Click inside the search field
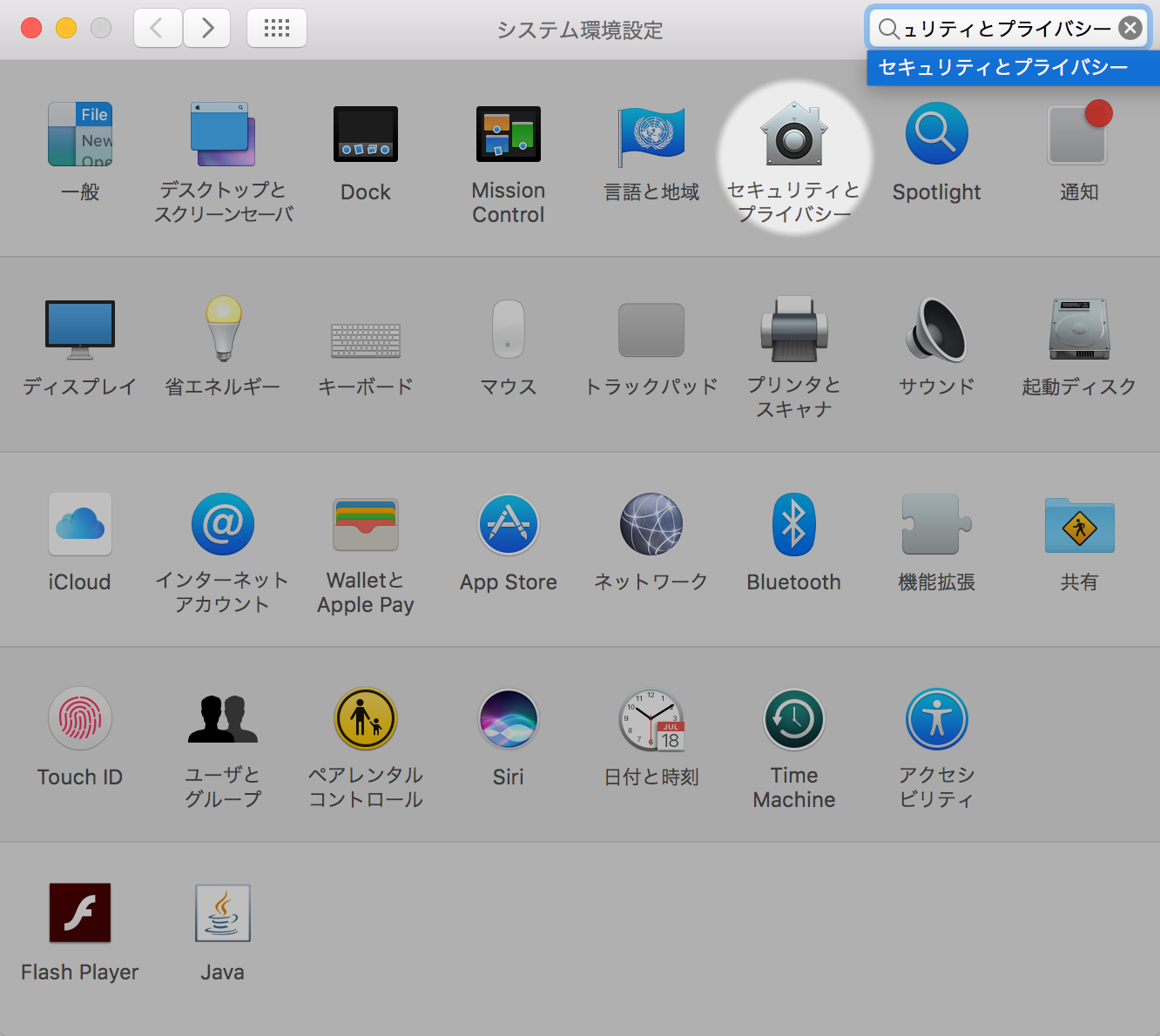The width and height of the screenshot is (1160, 1036). pyautogui.click(x=1008, y=29)
